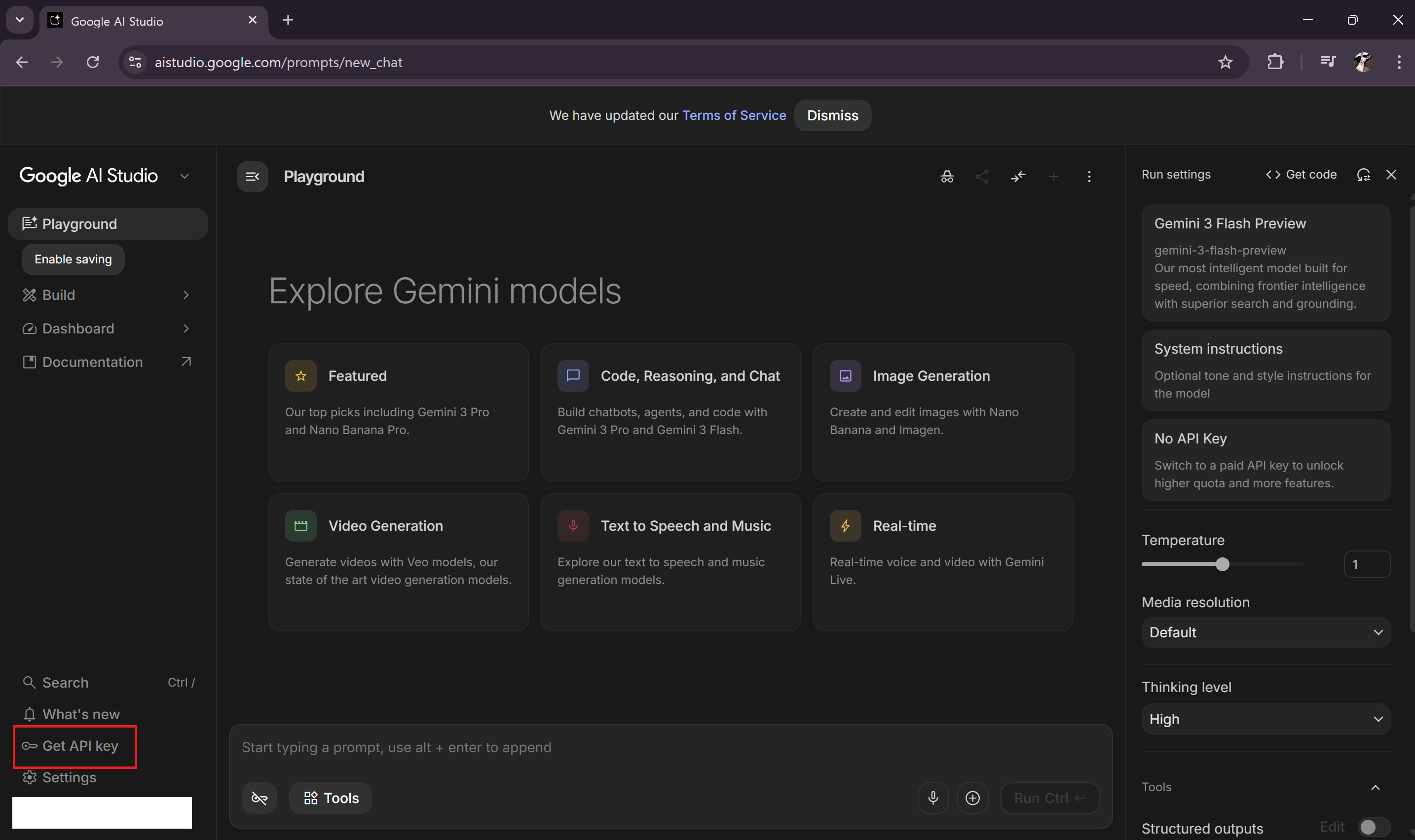Click the Temperature slider handle

pyautogui.click(x=1223, y=564)
